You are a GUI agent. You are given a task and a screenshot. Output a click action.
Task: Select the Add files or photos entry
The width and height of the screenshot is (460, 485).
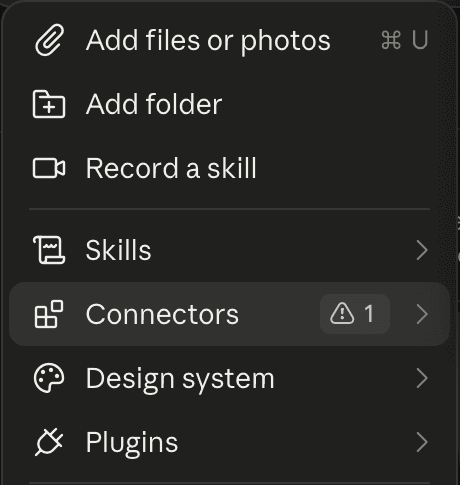coord(229,40)
